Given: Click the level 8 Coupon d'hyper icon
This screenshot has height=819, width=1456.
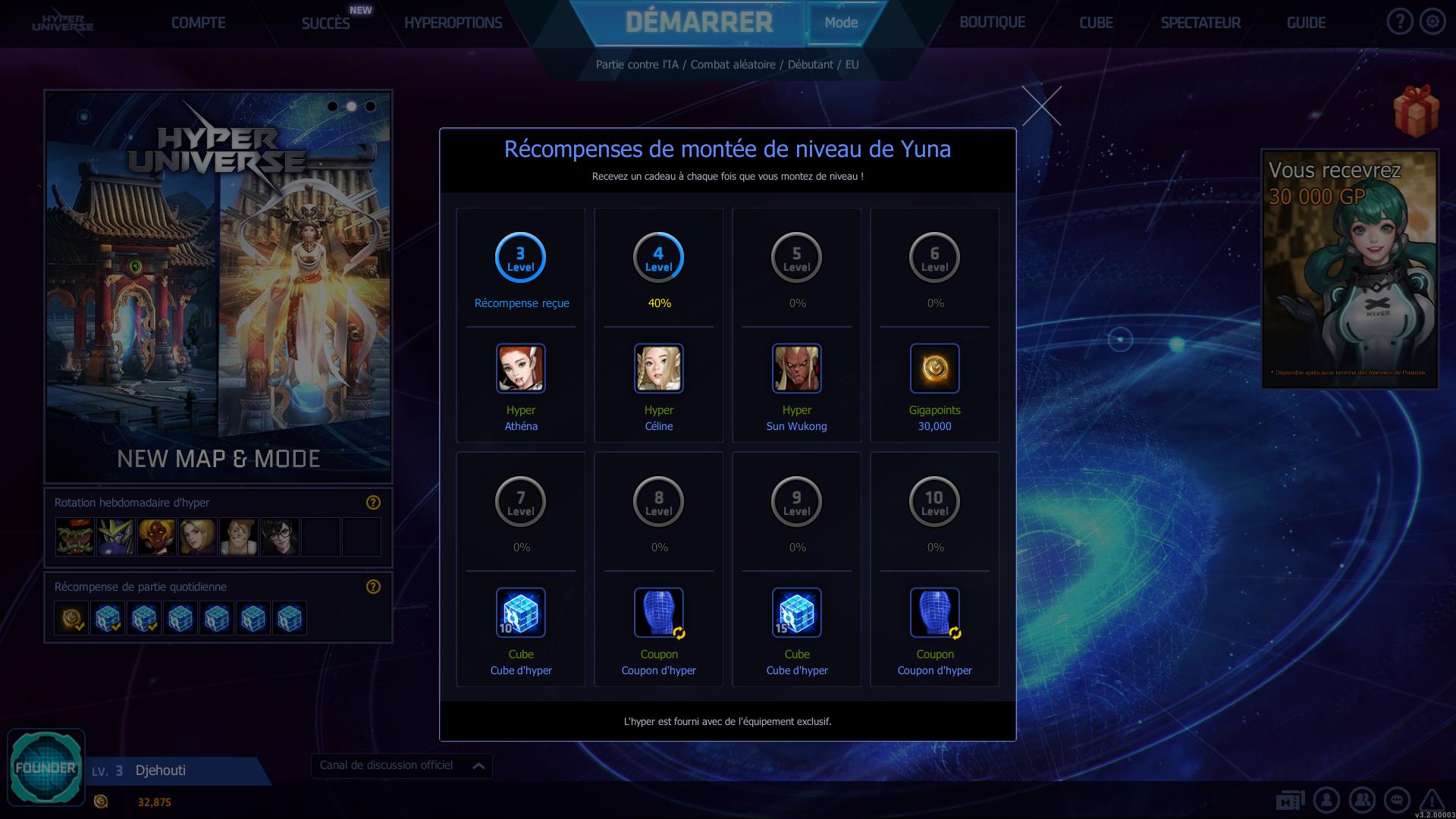Looking at the screenshot, I should tap(659, 613).
